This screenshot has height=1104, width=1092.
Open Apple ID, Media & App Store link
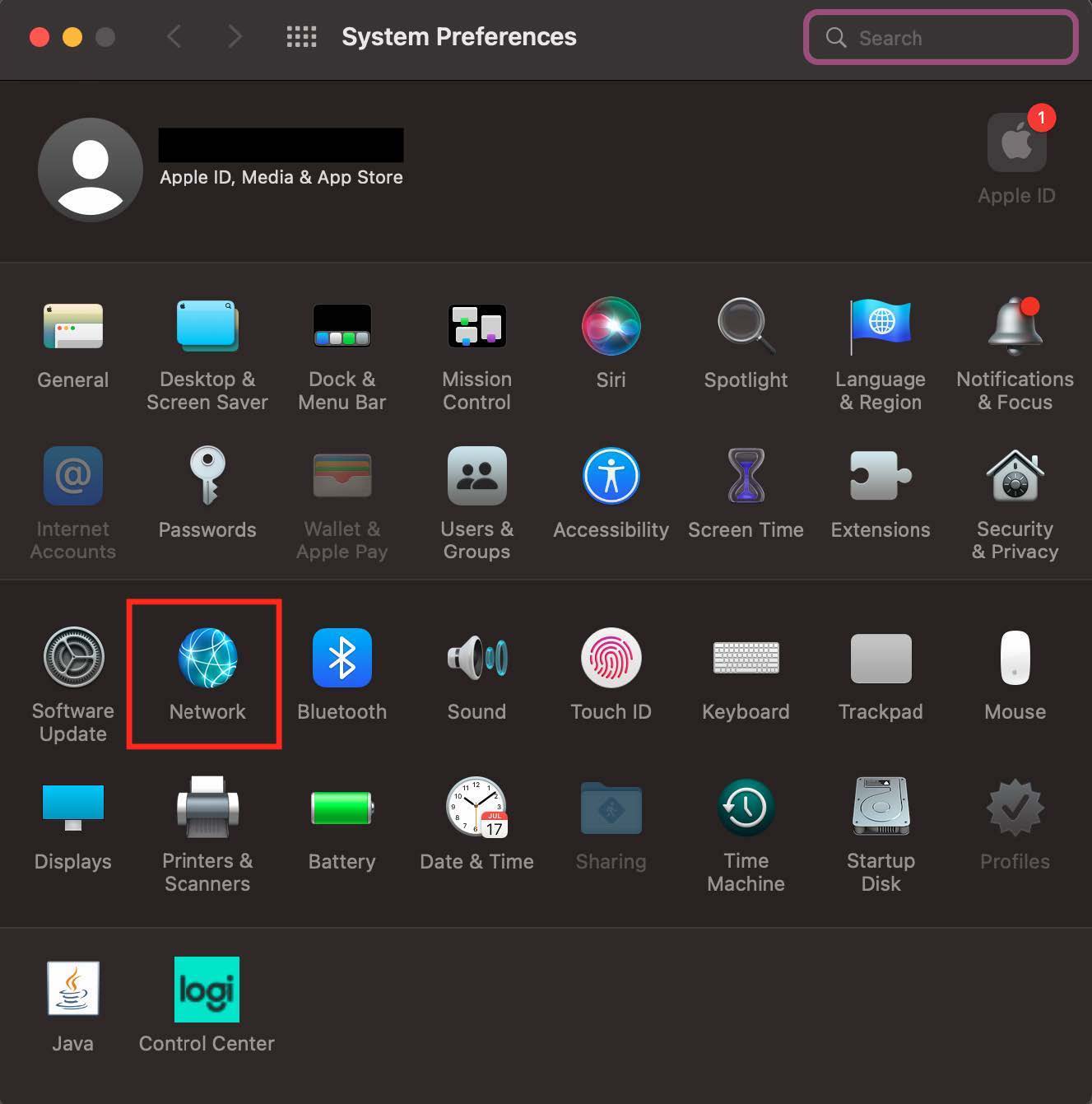pyautogui.click(x=281, y=177)
